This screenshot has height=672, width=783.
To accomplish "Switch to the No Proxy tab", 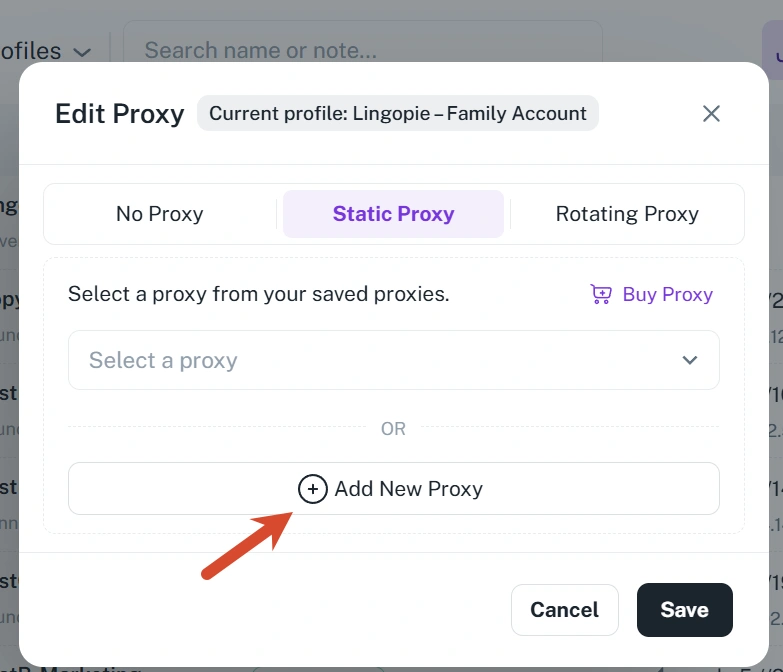I will pos(160,214).
